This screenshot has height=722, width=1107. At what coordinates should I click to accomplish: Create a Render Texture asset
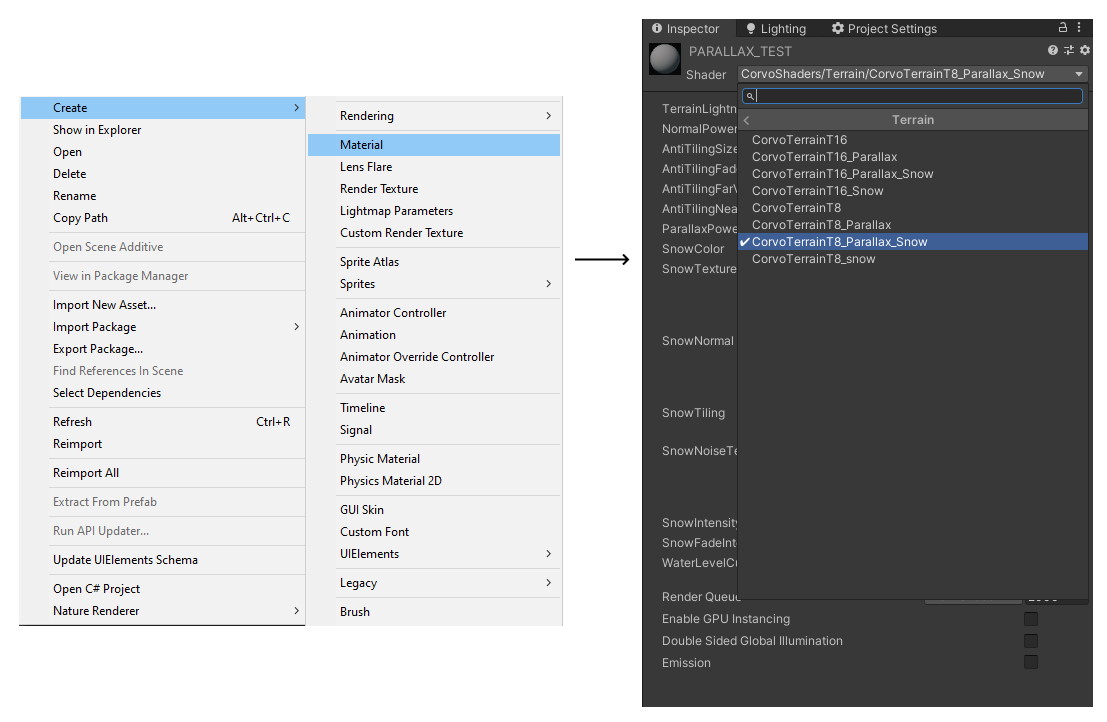[434, 188]
